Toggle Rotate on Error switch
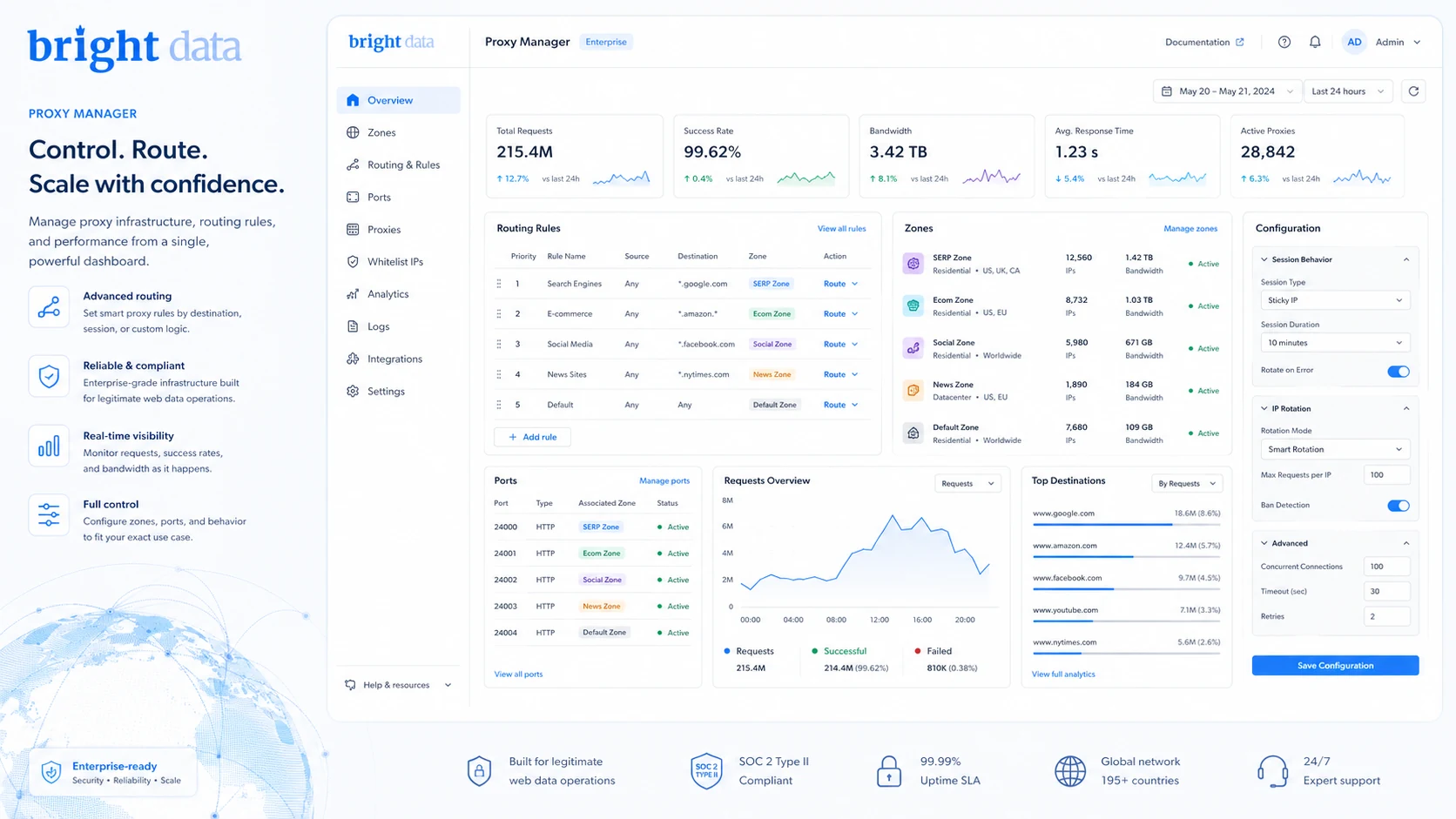The image size is (1456, 819). [1398, 372]
